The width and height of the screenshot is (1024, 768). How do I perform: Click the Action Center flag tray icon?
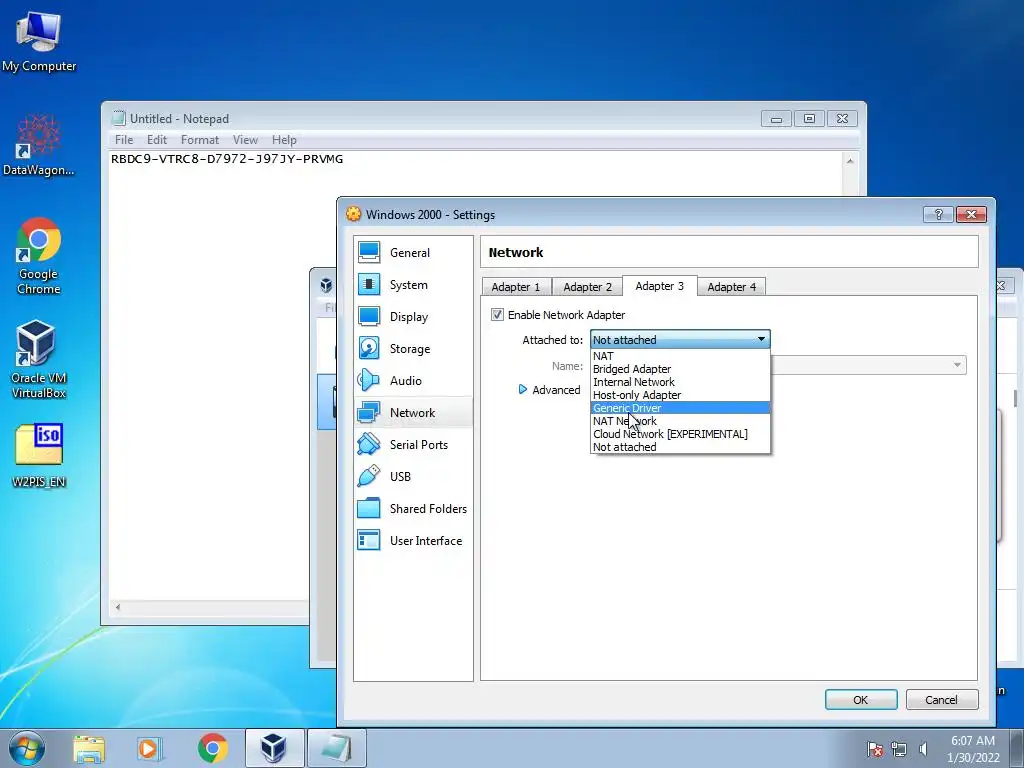point(874,749)
